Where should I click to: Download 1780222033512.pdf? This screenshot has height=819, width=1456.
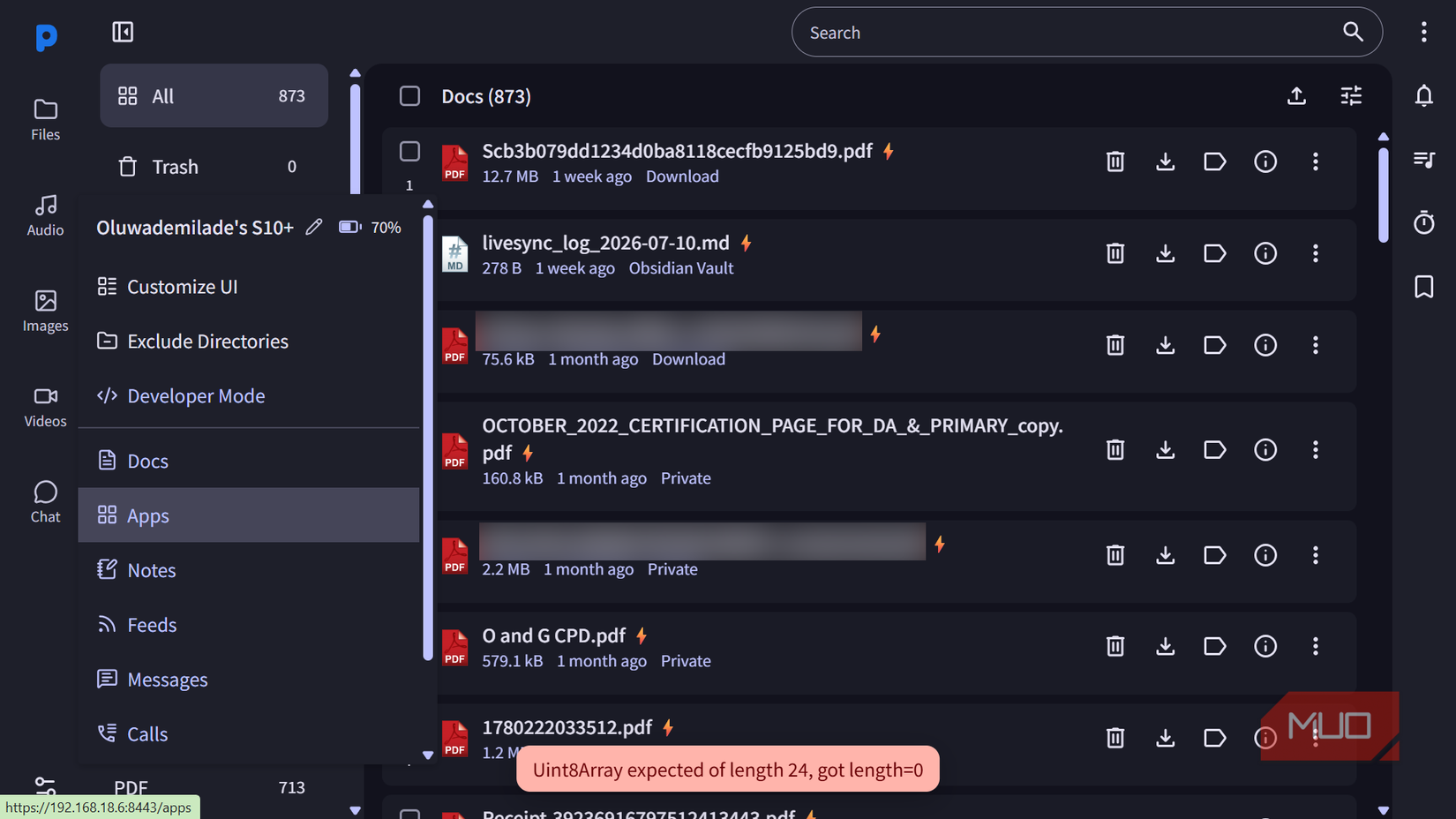click(1165, 738)
